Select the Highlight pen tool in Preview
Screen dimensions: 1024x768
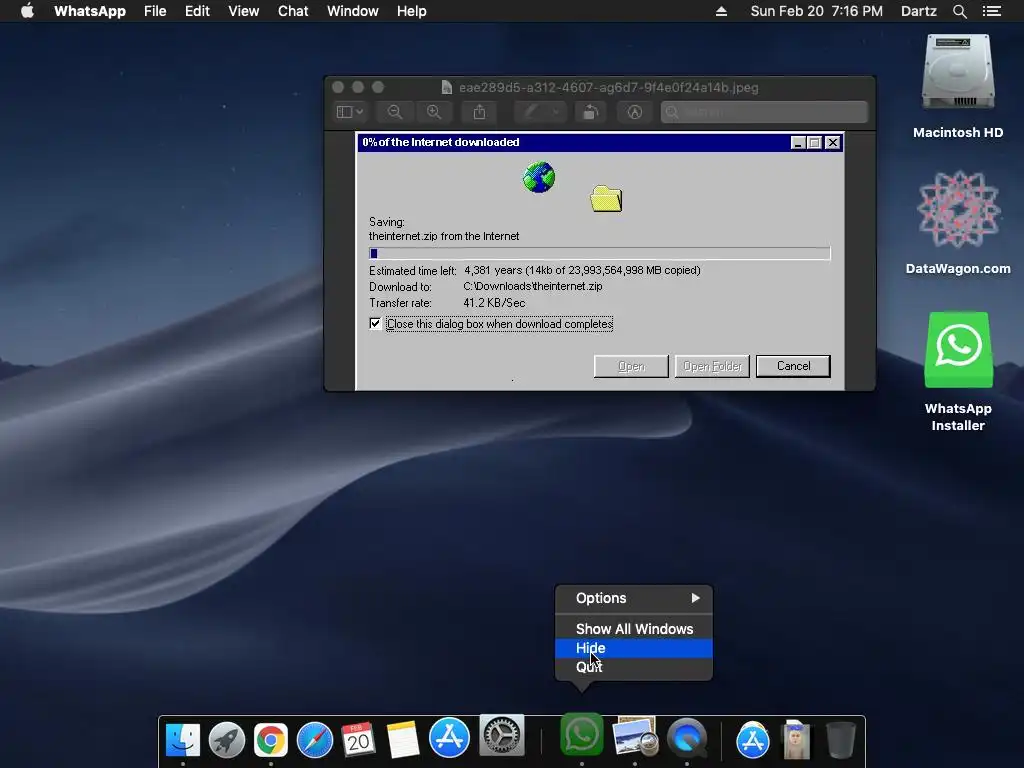[x=532, y=112]
